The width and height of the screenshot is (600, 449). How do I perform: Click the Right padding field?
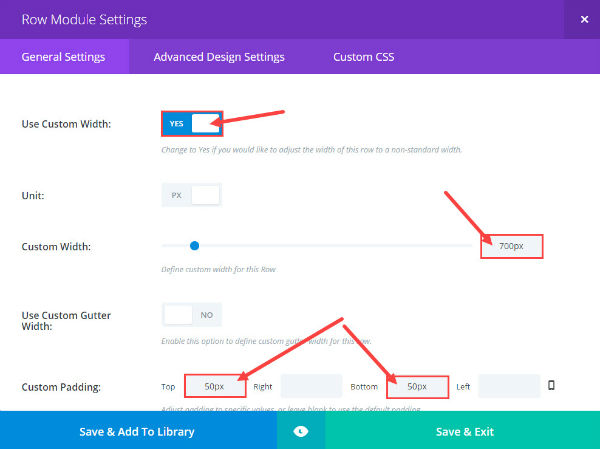(x=311, y=386)
